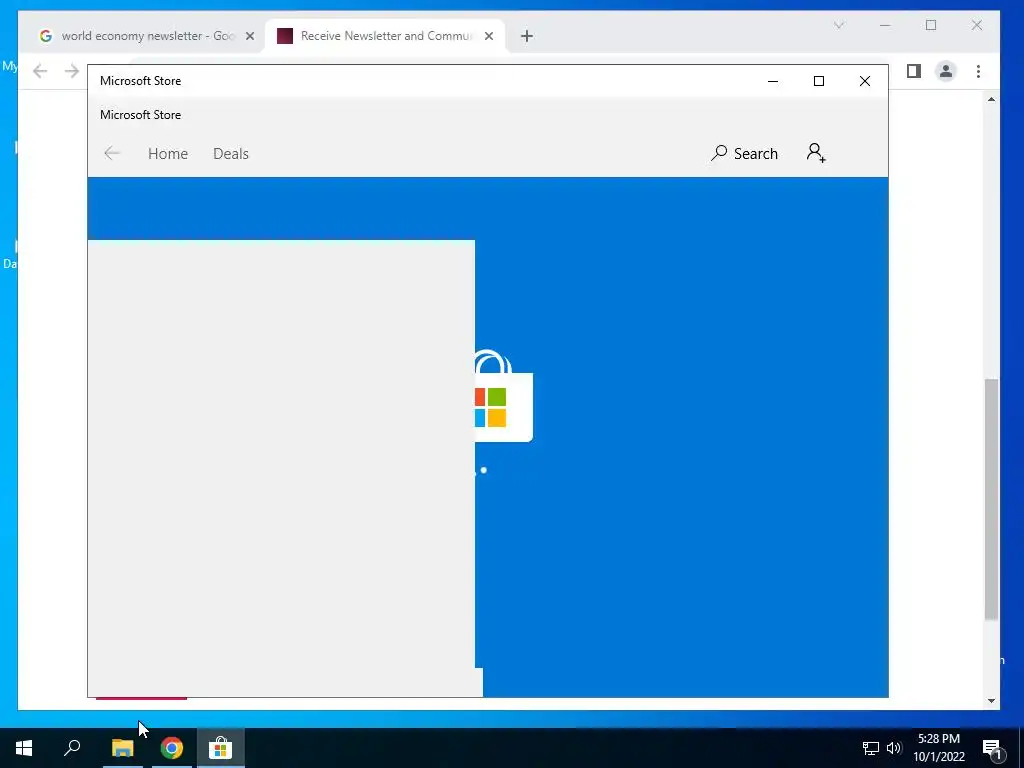
Task: Close the Receive Newsletter tab
Action: tap(488, 36)
